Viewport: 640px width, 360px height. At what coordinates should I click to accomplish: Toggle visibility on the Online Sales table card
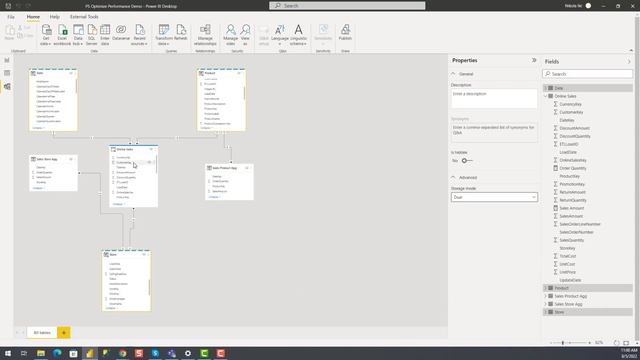(x=151, y=149)
